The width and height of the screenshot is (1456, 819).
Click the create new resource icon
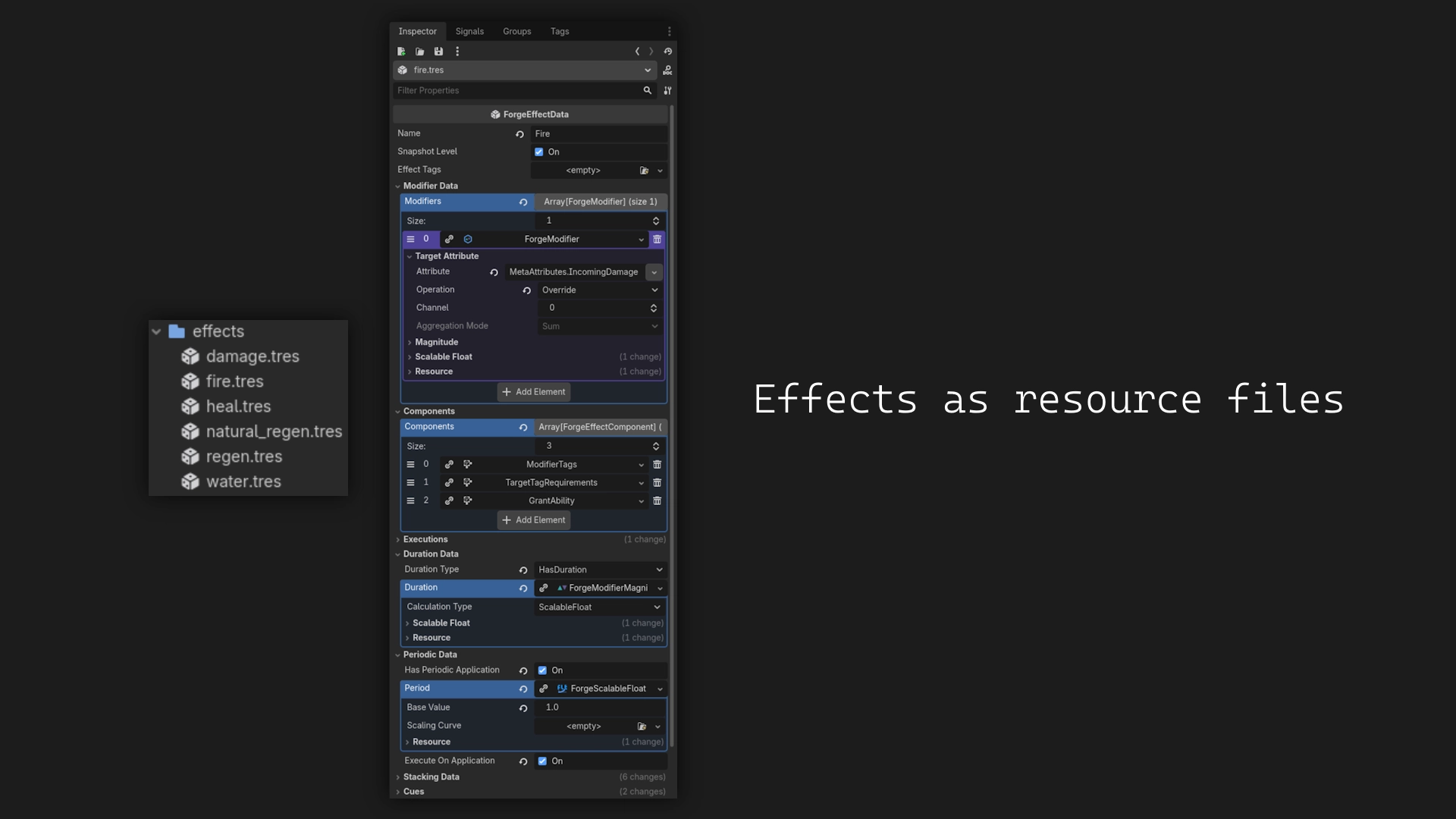tap(401, 52)
